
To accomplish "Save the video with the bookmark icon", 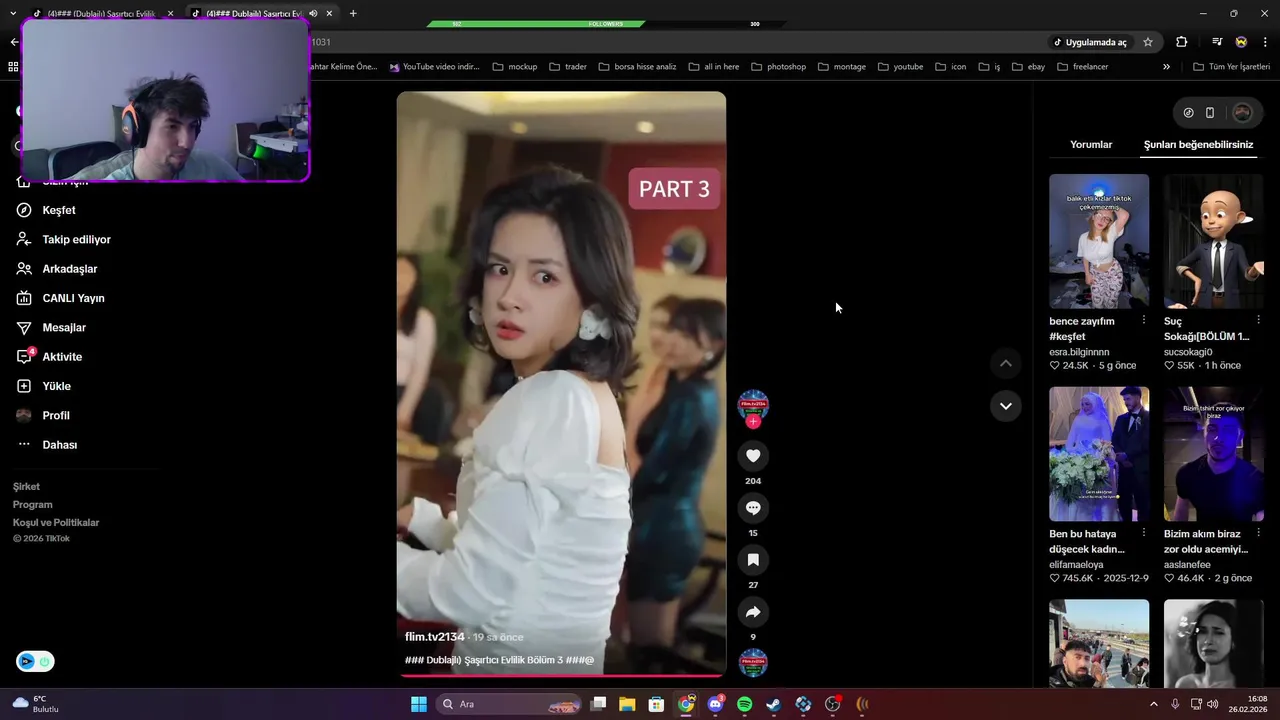I will click(x=753, y=560).
